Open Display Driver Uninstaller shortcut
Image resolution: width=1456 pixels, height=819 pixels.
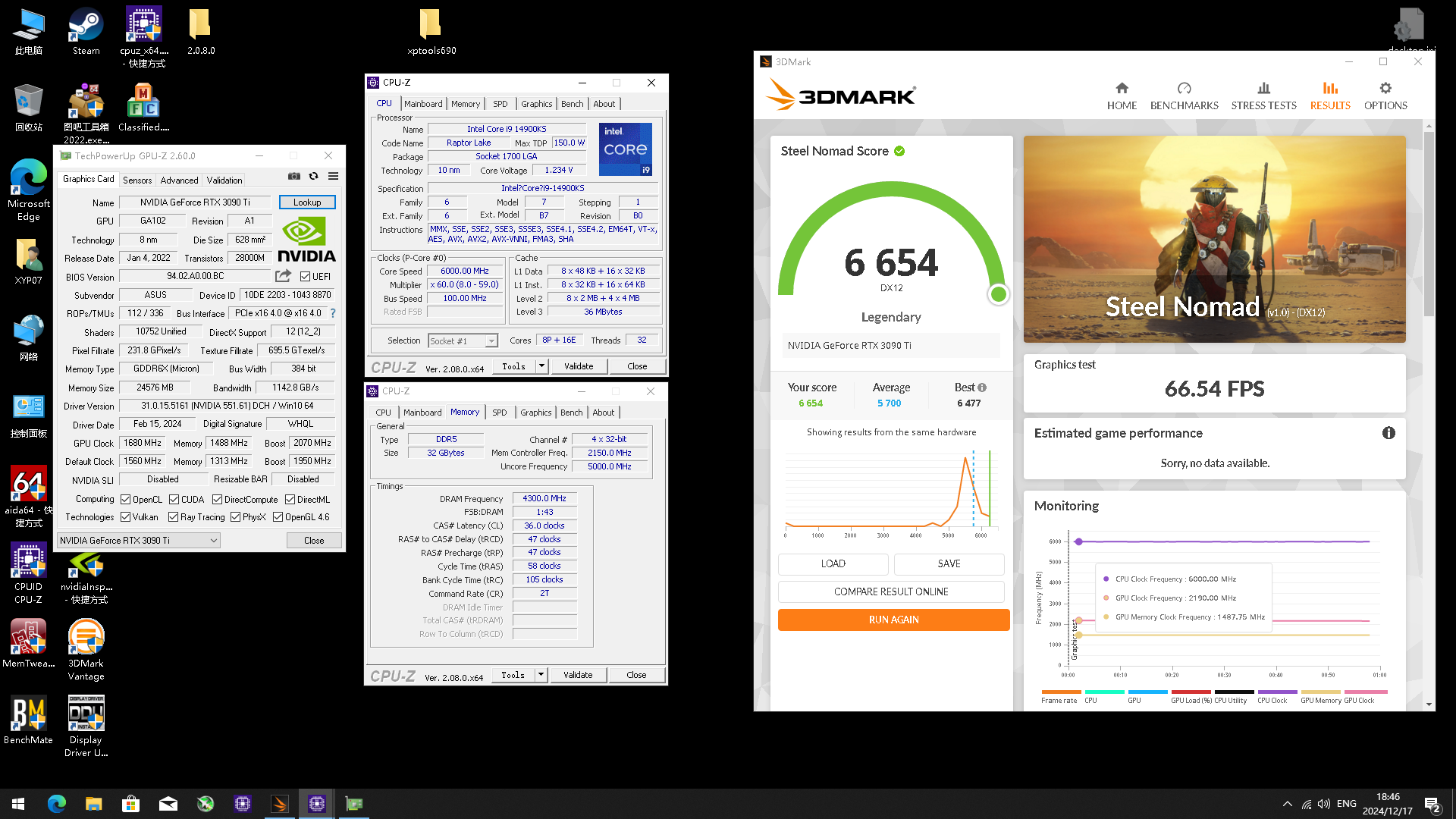(x=86, y=726)
